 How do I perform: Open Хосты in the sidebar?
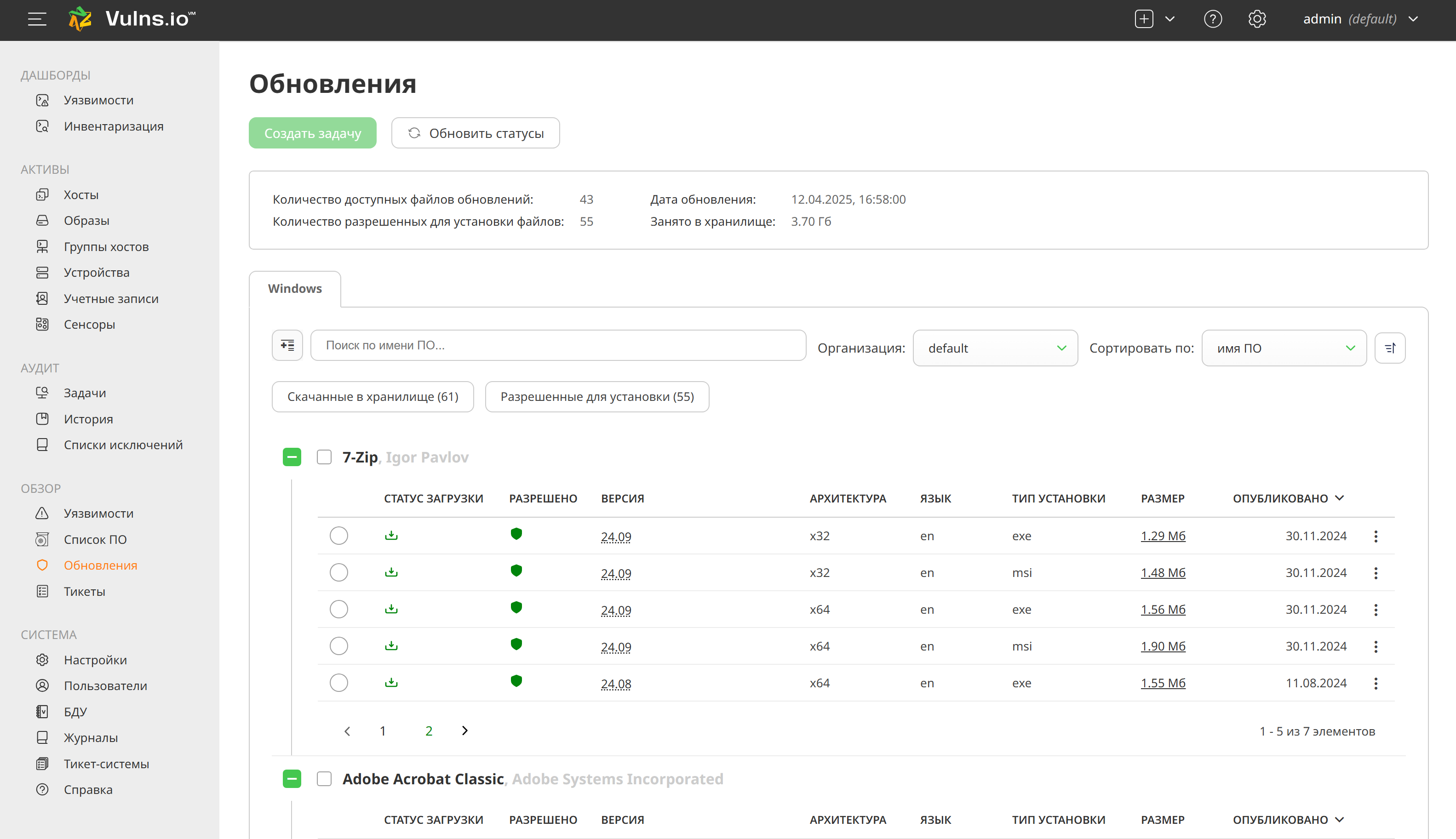point(80,195)
